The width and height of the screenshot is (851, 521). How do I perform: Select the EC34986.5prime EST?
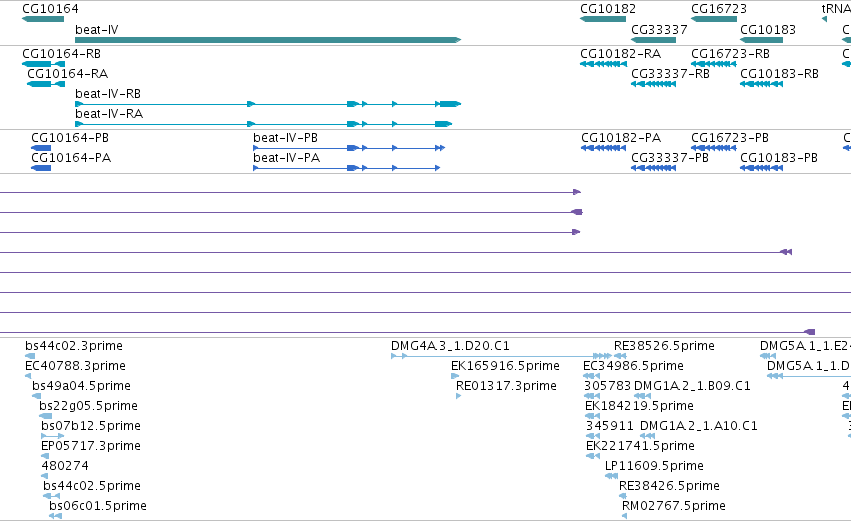(592, 376)
